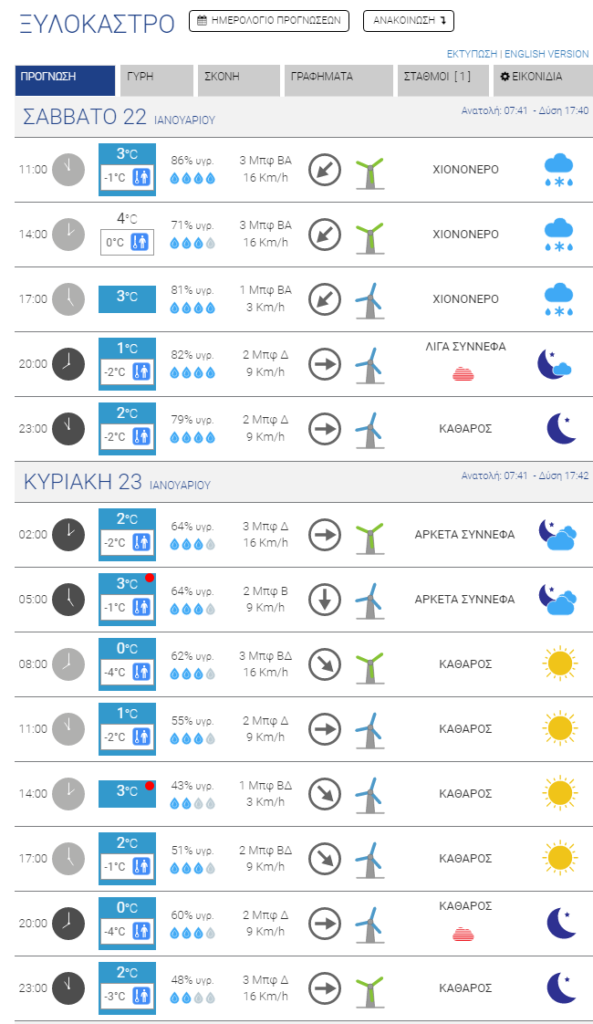593x1024 pixels.
Task: Open the ΣΤΑΘΜΟΙ [1] tab
Action: pos(443,80)
